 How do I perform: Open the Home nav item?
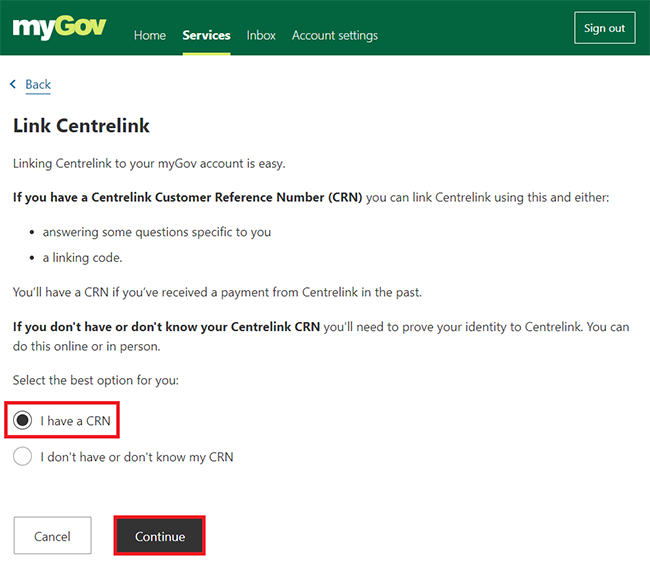click(x=150, y=35)
